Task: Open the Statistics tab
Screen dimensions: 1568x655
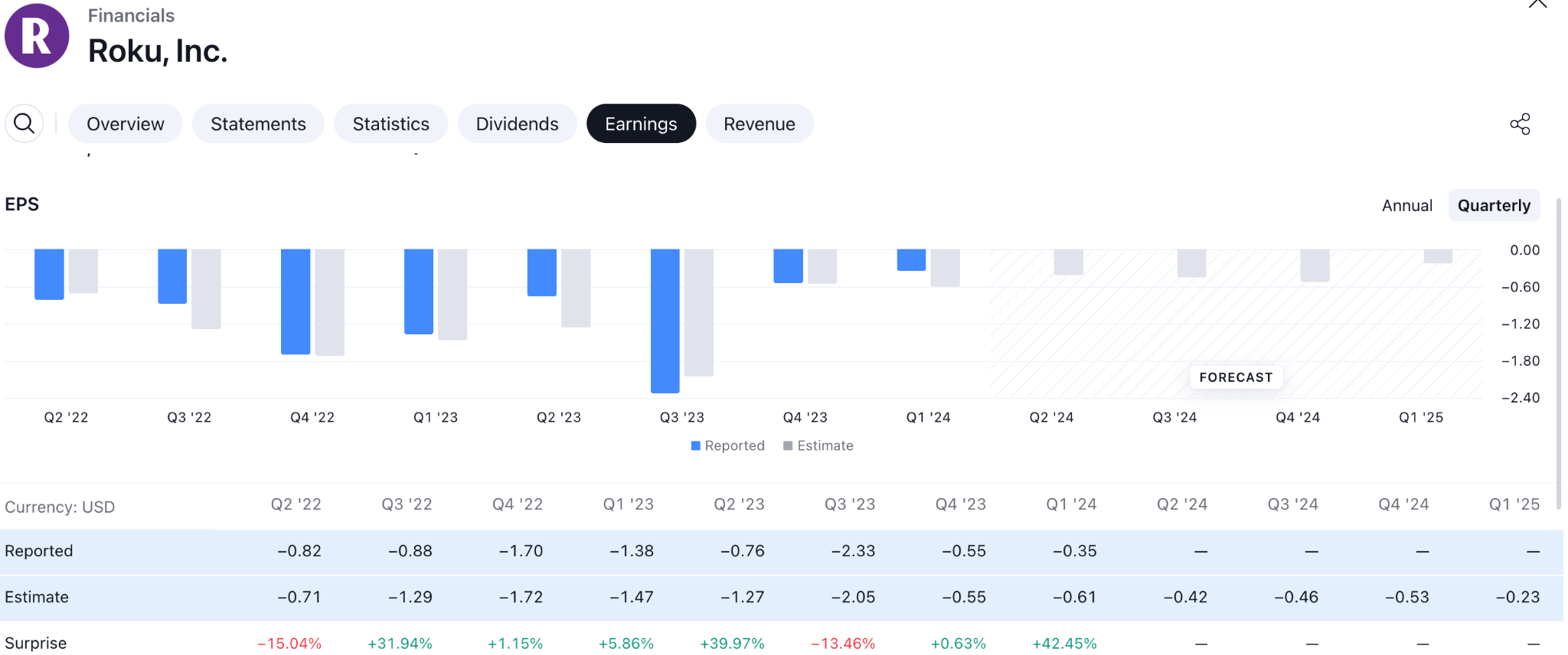Action: 390,124
